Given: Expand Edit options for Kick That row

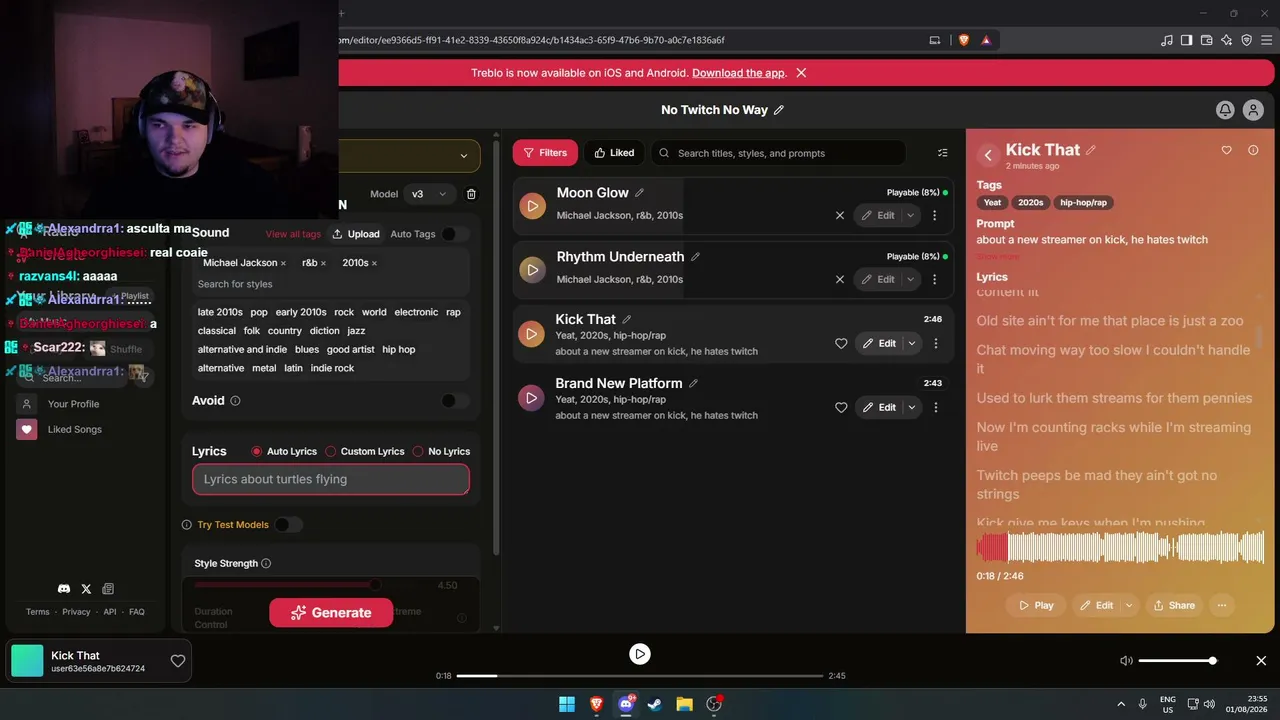Looking at the screenshot, I should point(912,343).
